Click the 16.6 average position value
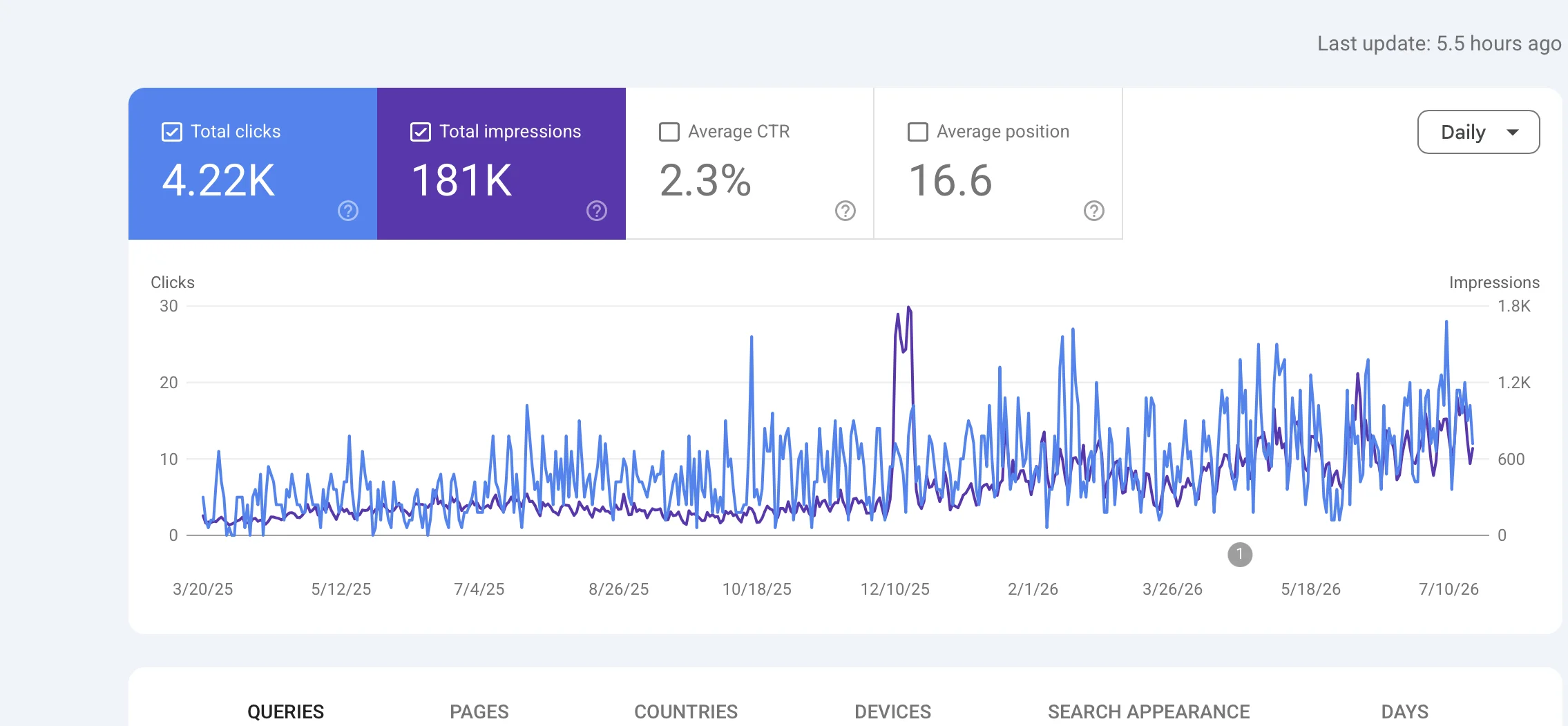The width and height of the screenshot is (1568, 726). 950,181
